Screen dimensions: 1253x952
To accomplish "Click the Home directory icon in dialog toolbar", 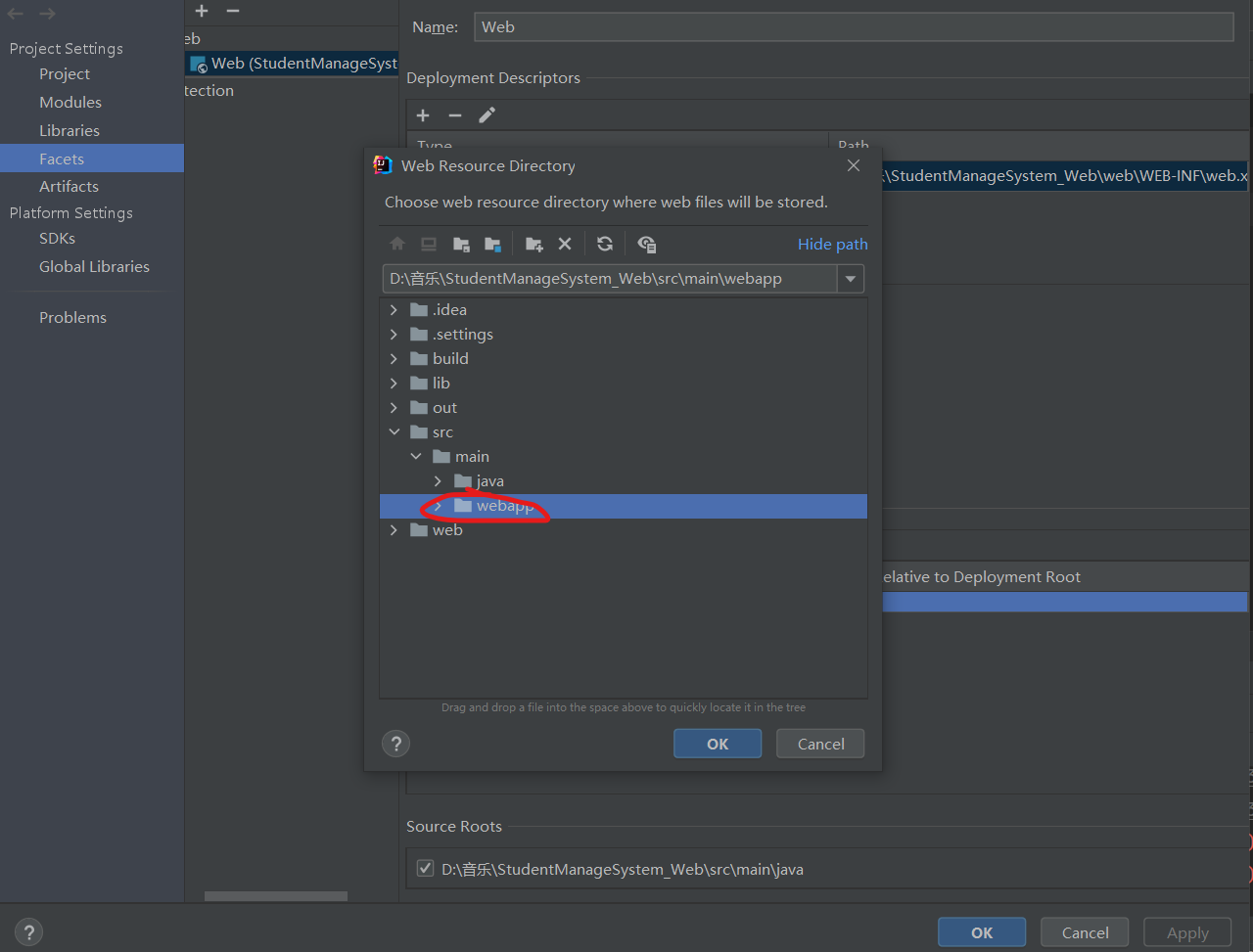I will click(x=396, y=245).
